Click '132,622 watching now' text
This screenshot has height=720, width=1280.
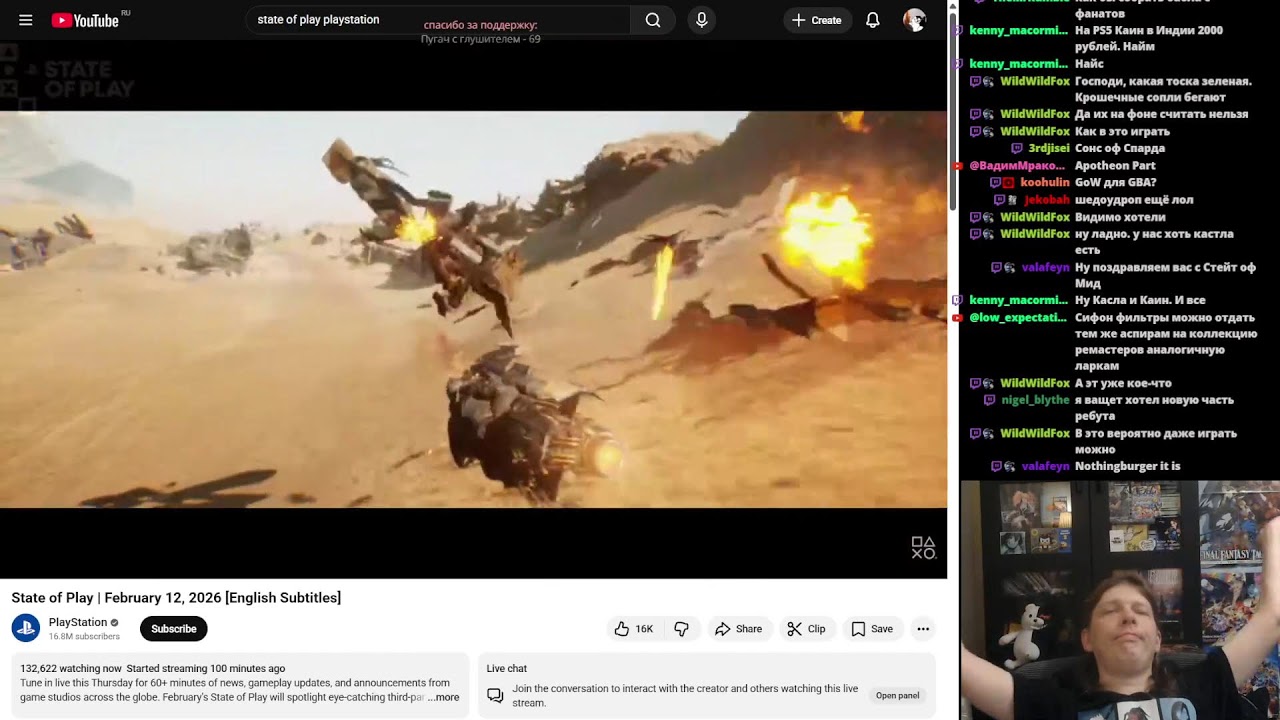tap(71, 668)
